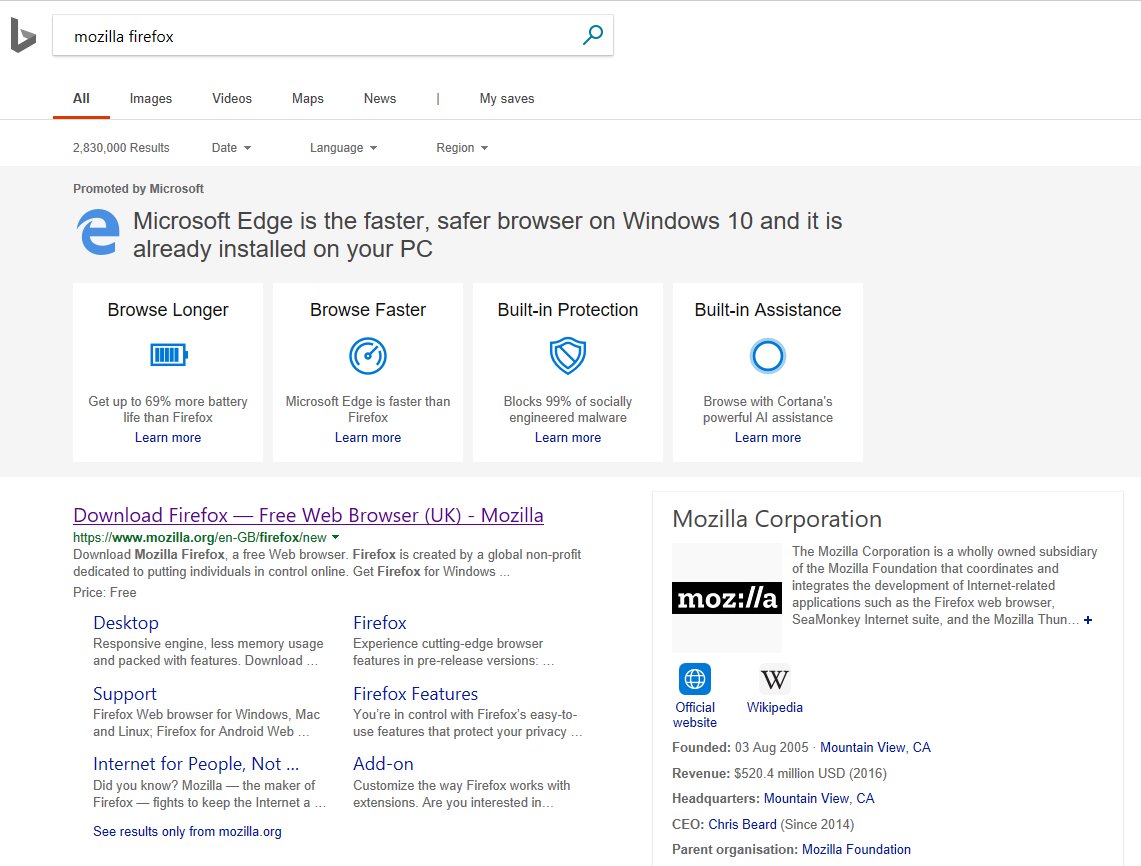This screenshot has height=866, width=1141.
Task: Open the Download Firefox search result
Action: pos(308,516)
